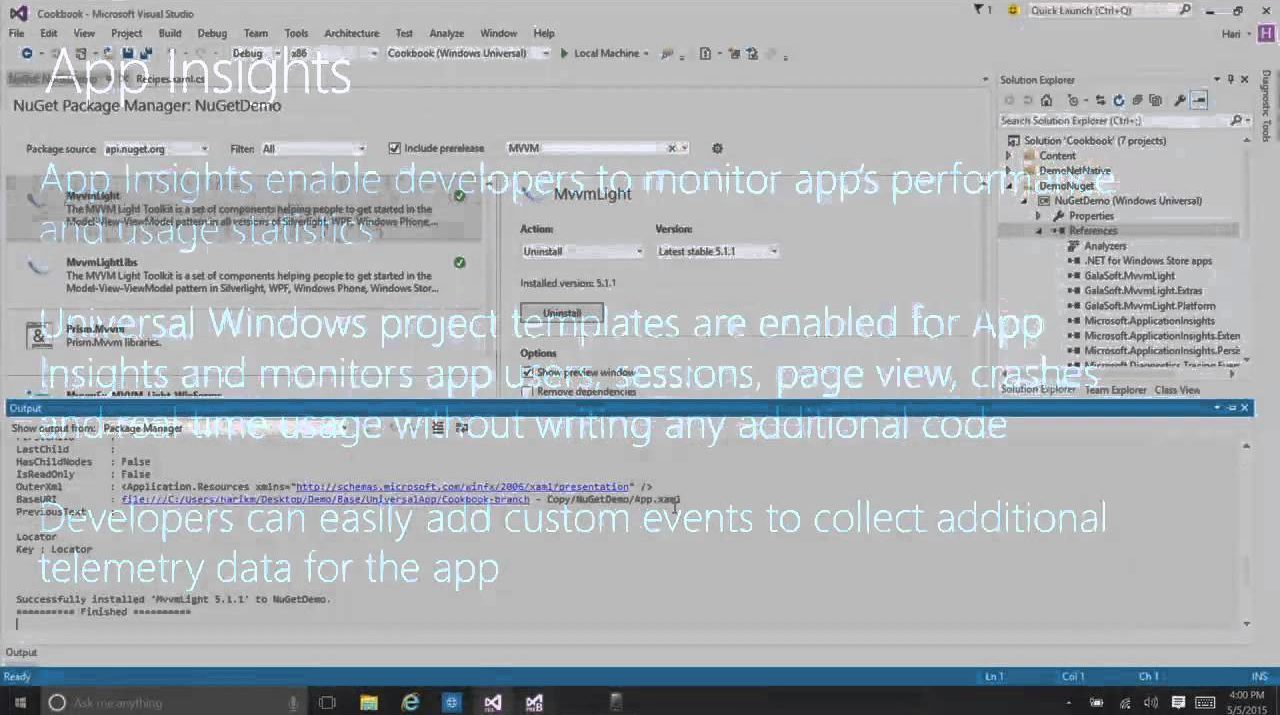1280x715 pixels.
Task: Switch to the Team Explorer tab
Action: pyautogui.click(x=1115, y=390)
